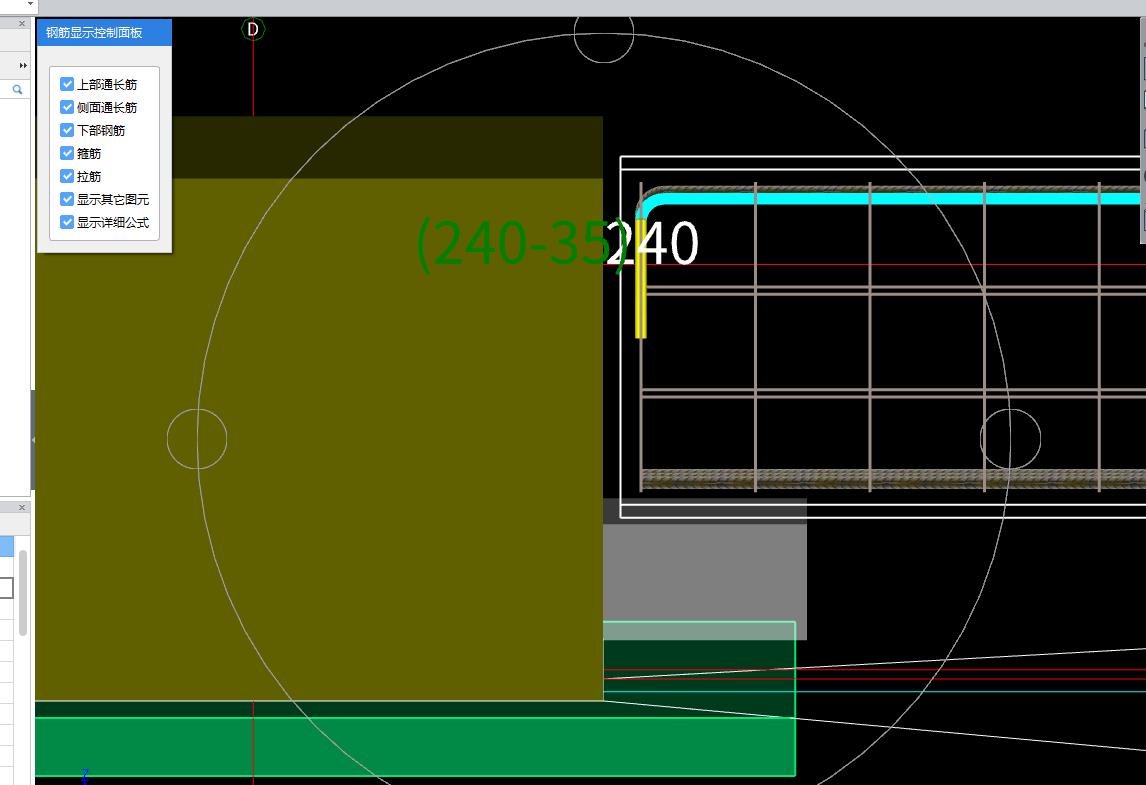Turn off 显示详细公式 option
Viewport: 1146px width, 785px height.
pos(67,223)
